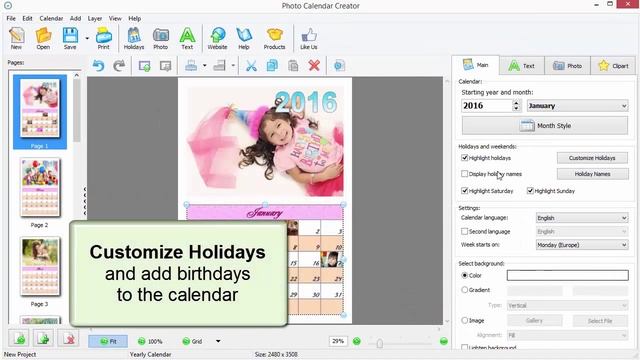Add a photo using the Photo toolbar icon
Viewport: 640px width, 360px height.
pyautogui.click(x=160, y=38)
